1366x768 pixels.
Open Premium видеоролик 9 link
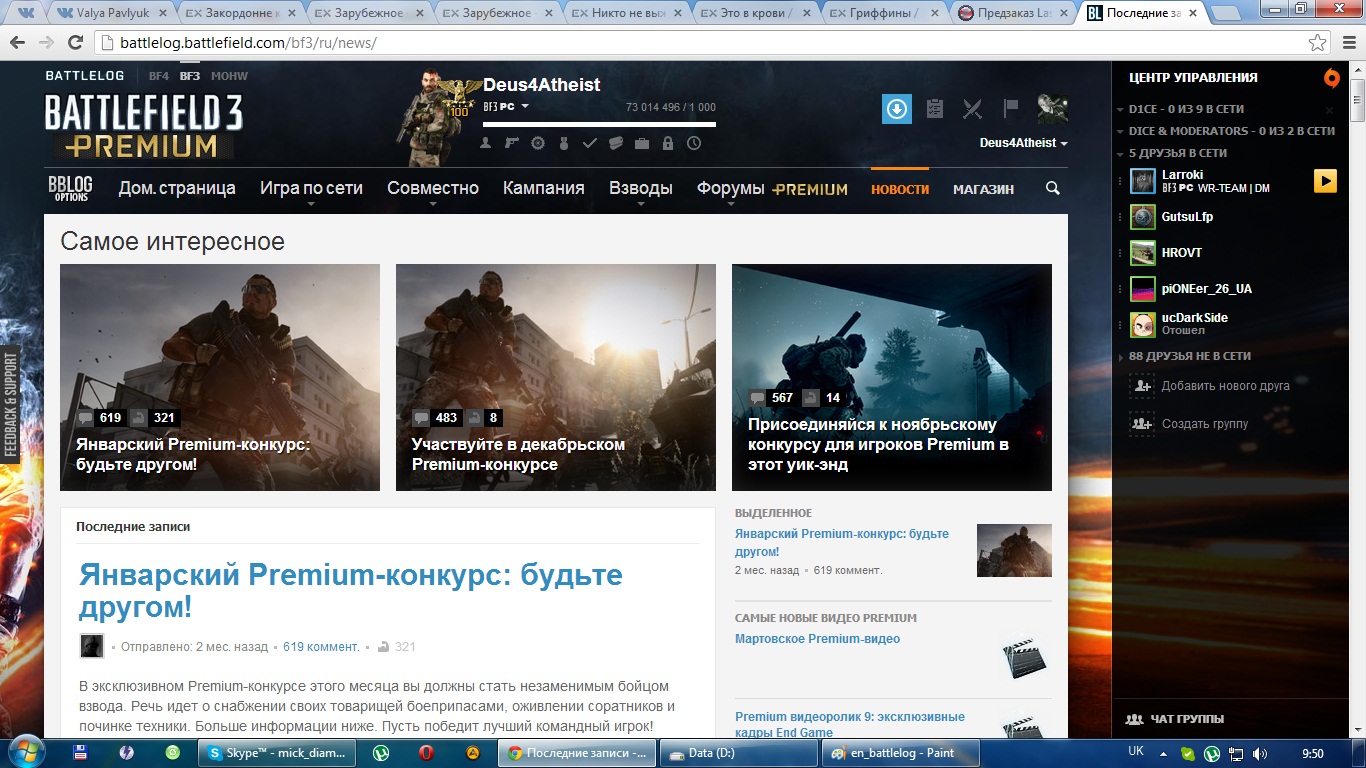(x=850, y=725)
